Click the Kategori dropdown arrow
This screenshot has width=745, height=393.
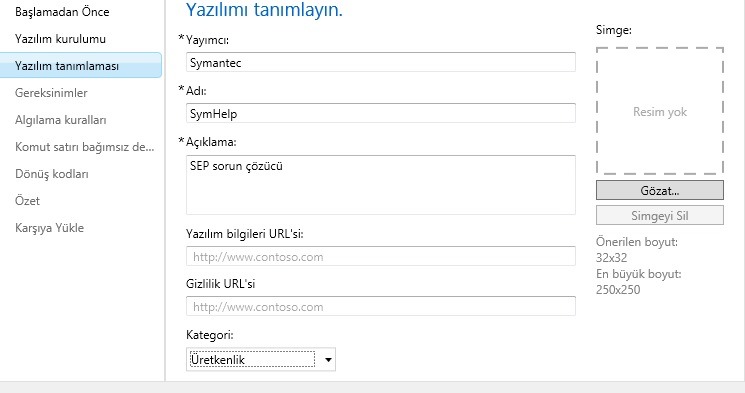tap(328, 360)
